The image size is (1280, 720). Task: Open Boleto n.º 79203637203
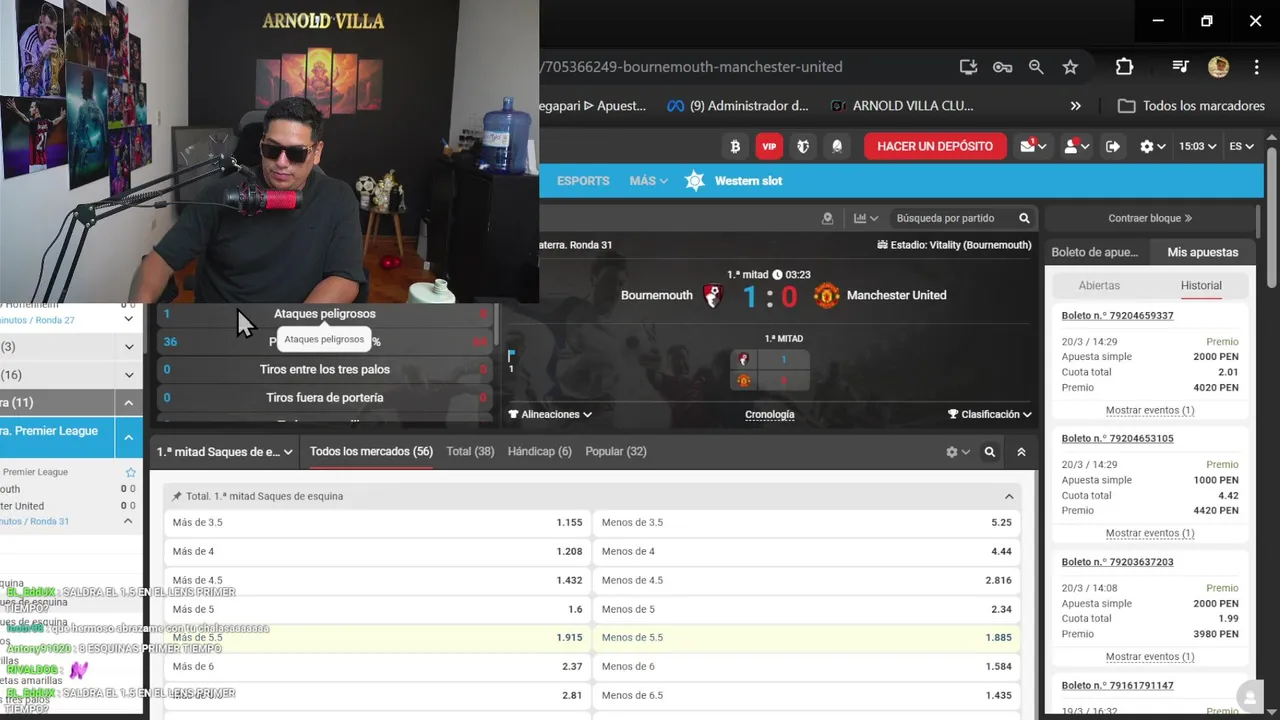click(1117, 562)
